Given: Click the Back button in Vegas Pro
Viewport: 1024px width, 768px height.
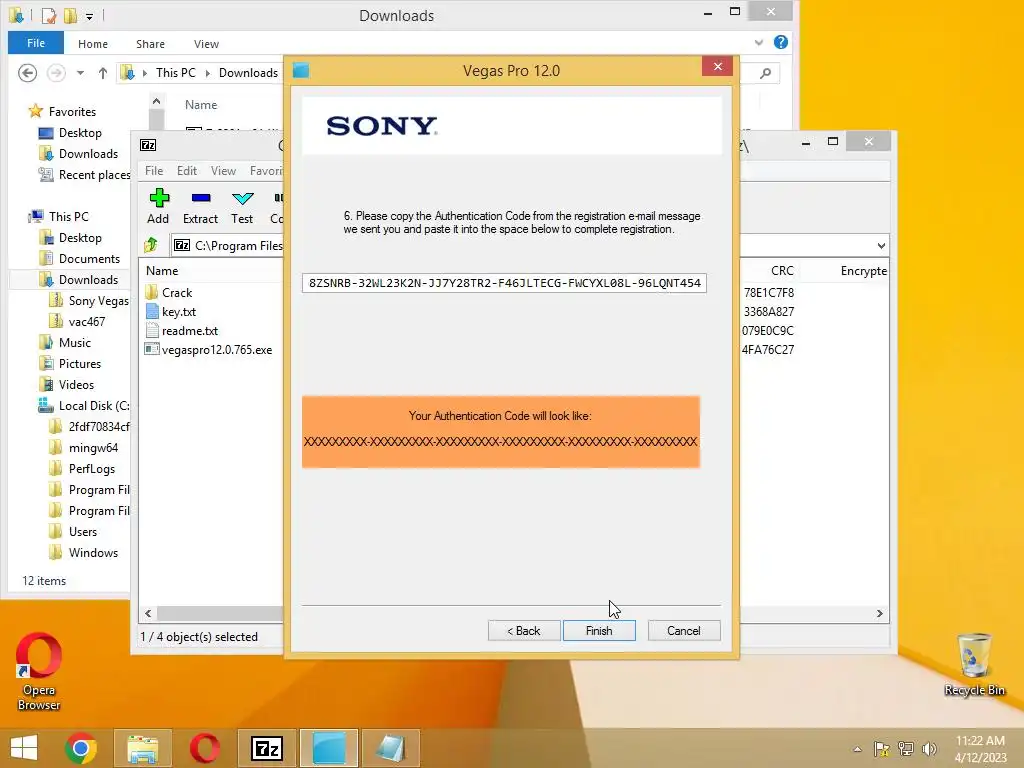Looking at the screenshot, I should click(x=524, y=631).
